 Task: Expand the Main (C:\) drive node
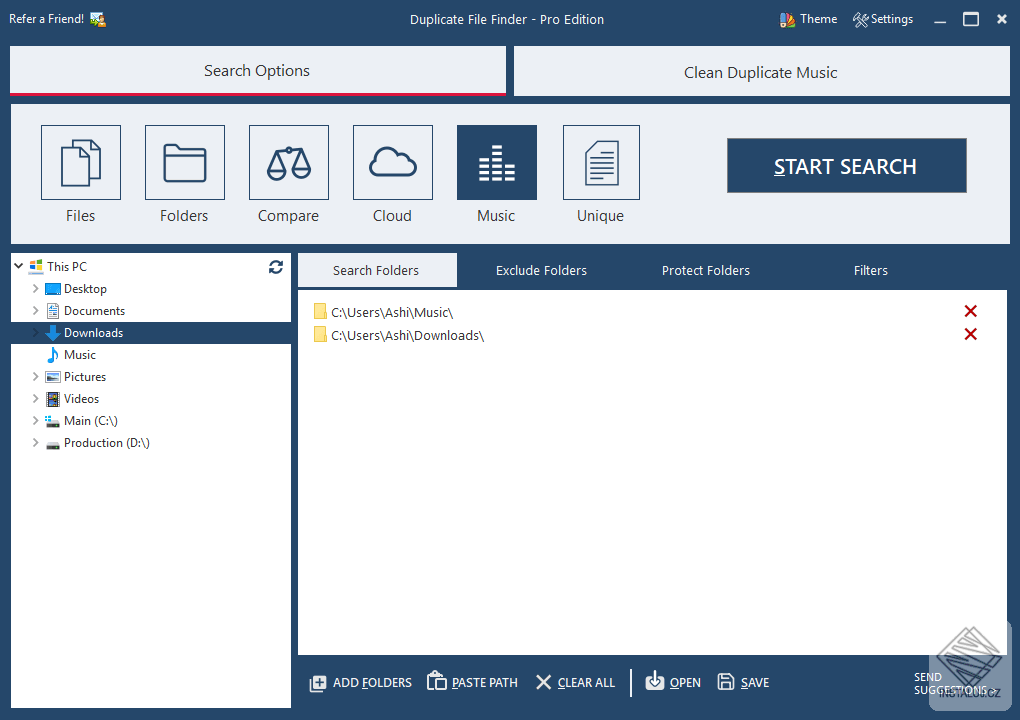[36, 420]
